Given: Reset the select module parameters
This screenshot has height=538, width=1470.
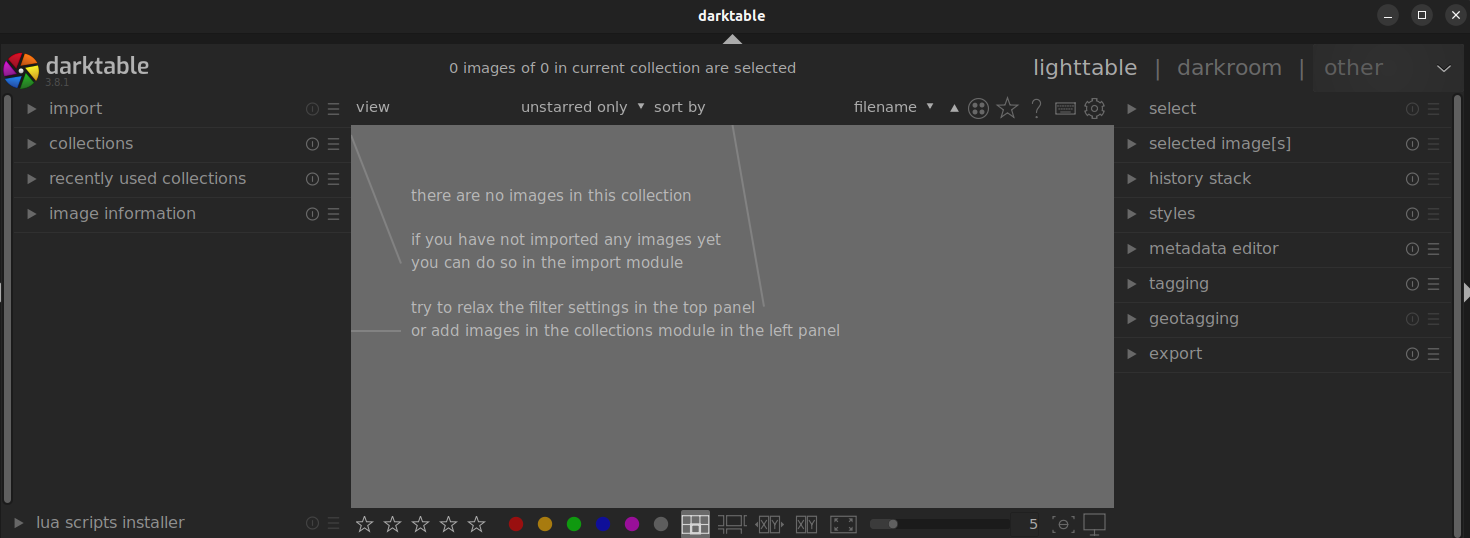Looking at the screenshot, I should (1412, 109).
